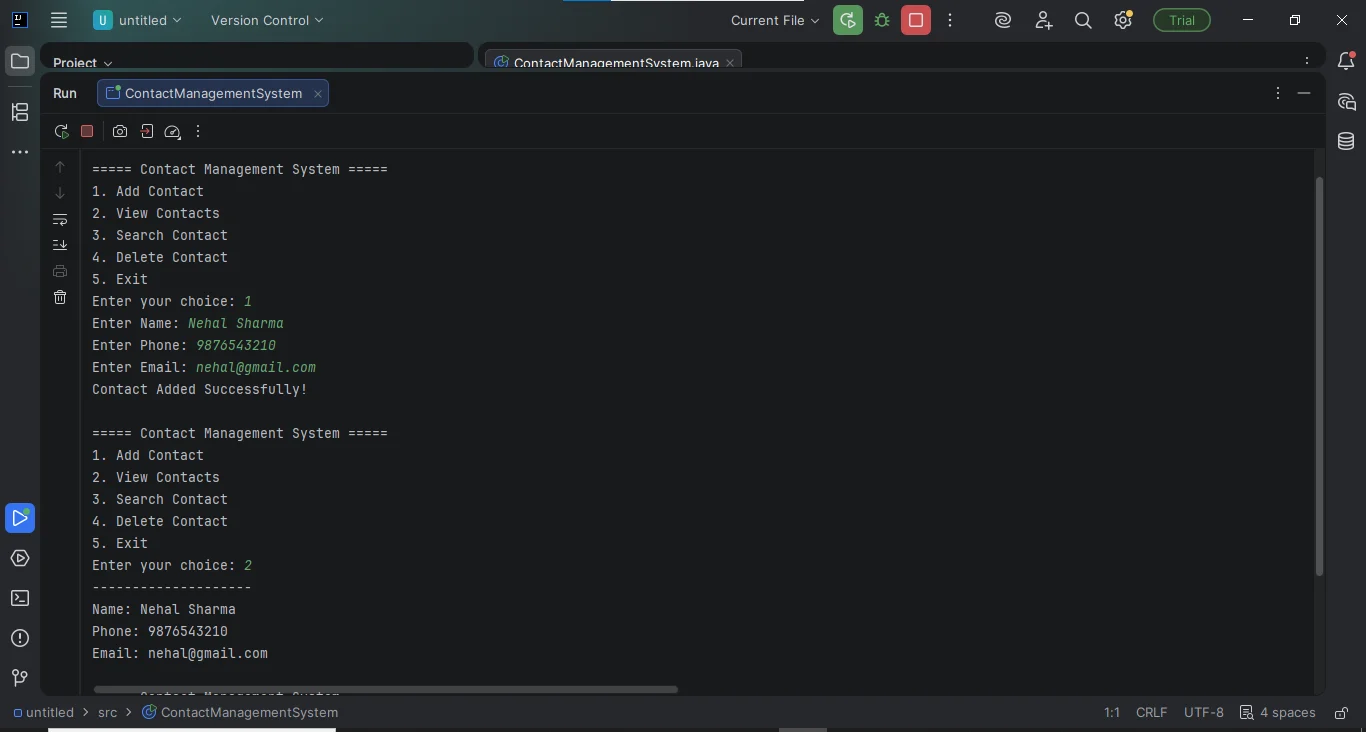Toggle scroll to end of console
The image size is (1366, 732).
[x=60, y=245]
